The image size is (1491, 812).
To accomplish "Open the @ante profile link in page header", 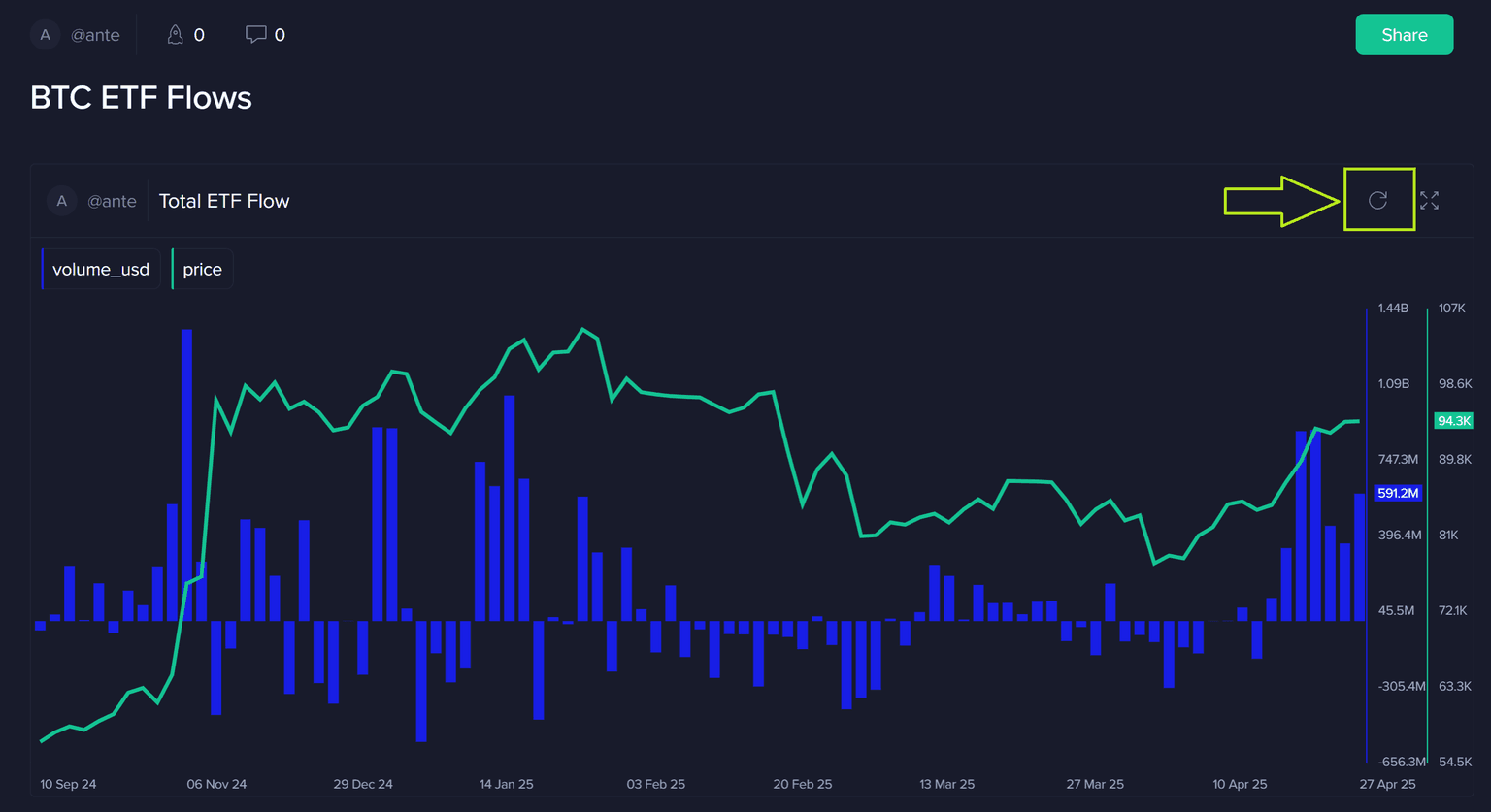I will 95,35.
